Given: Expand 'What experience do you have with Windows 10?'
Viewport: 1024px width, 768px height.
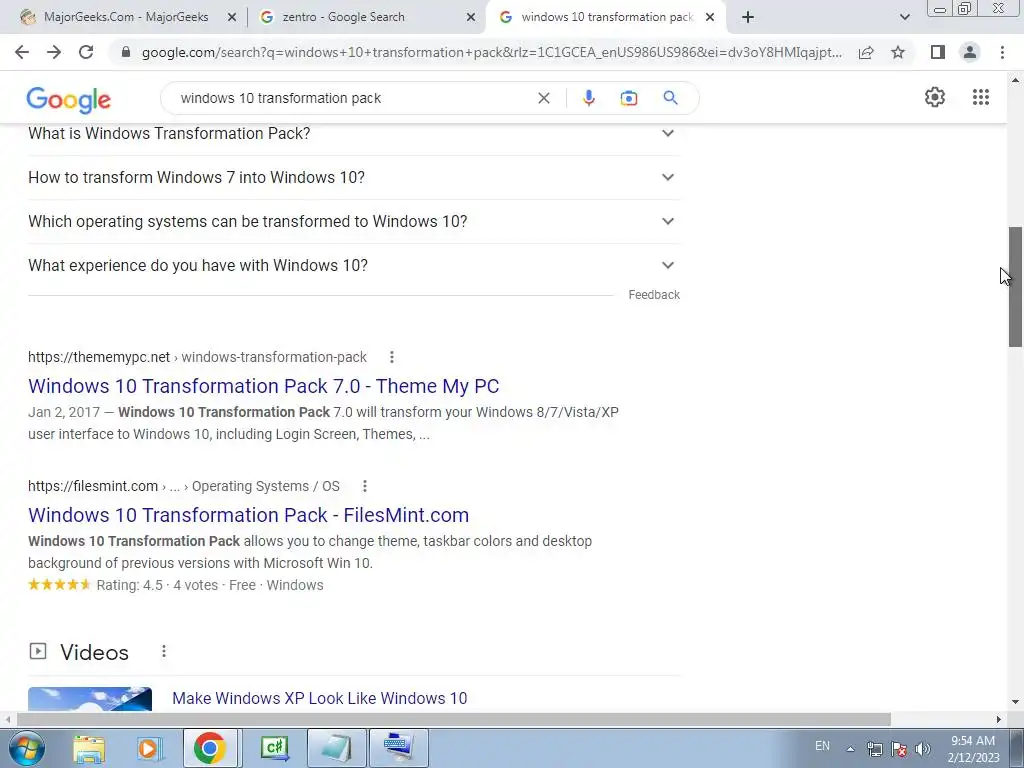Looking at the screenshot, I should coord(354,265).
